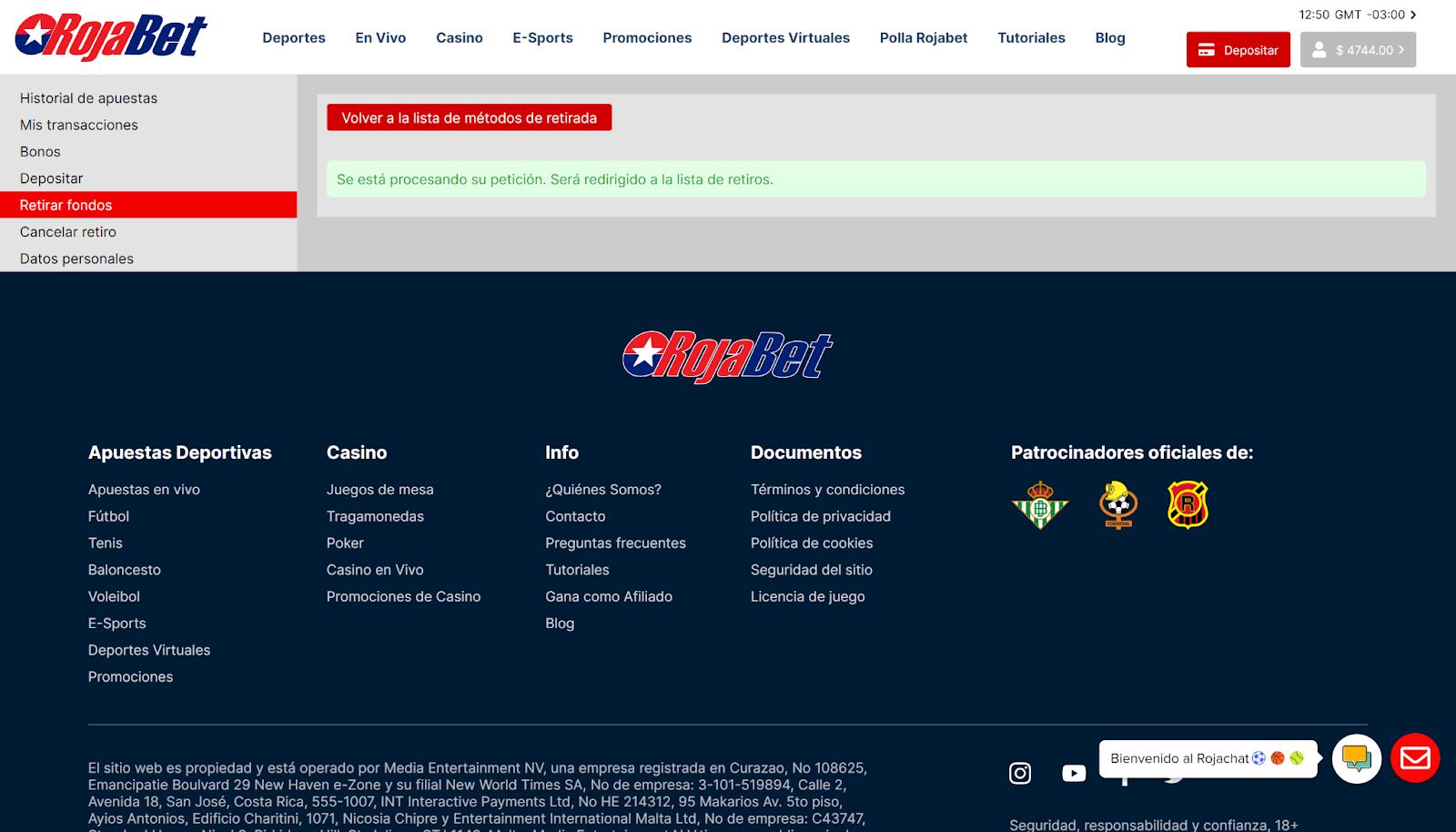Image resolution: width=1456 pixels, height=832 pixels.
Task: Select E-Sports in the top navigation
Action: 542,37
